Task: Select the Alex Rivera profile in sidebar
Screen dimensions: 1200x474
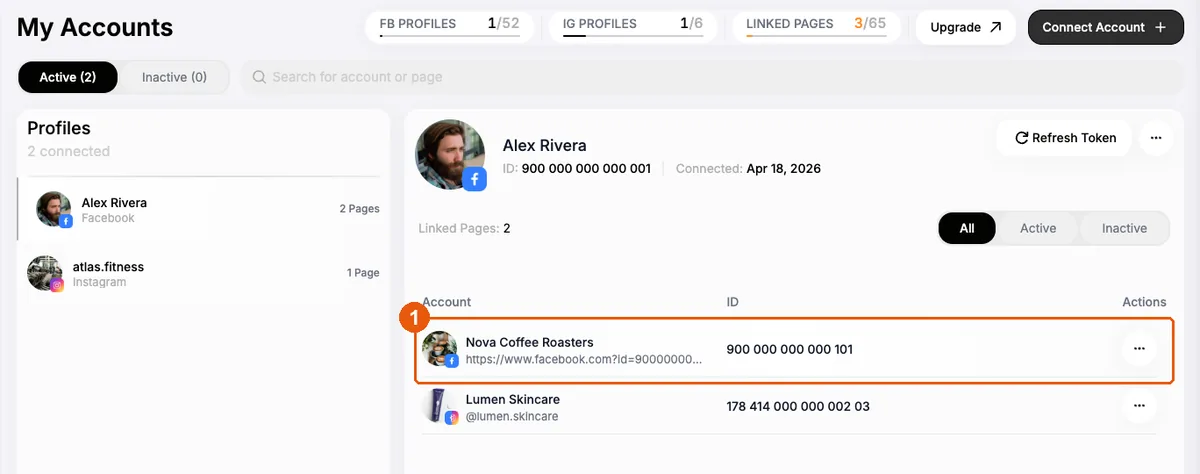Action: click(204, 210)
